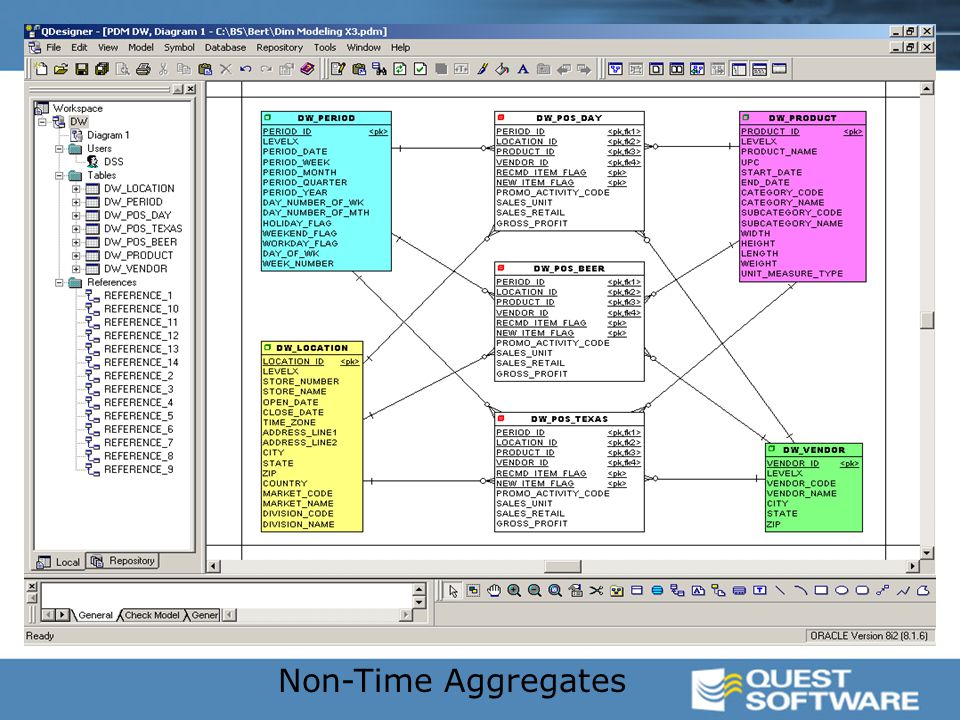Click the Print toolbar icon
The image size is (960, 720).
tap(143, 69)
